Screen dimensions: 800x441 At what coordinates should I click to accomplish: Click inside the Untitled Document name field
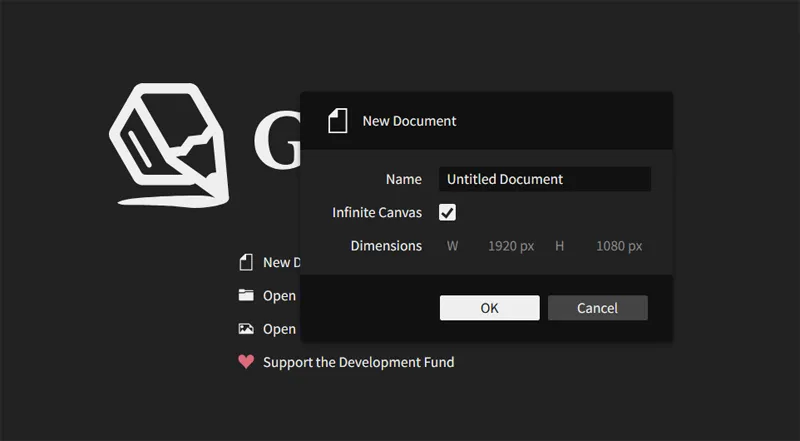pyautogui.click(x=544, y=180)
